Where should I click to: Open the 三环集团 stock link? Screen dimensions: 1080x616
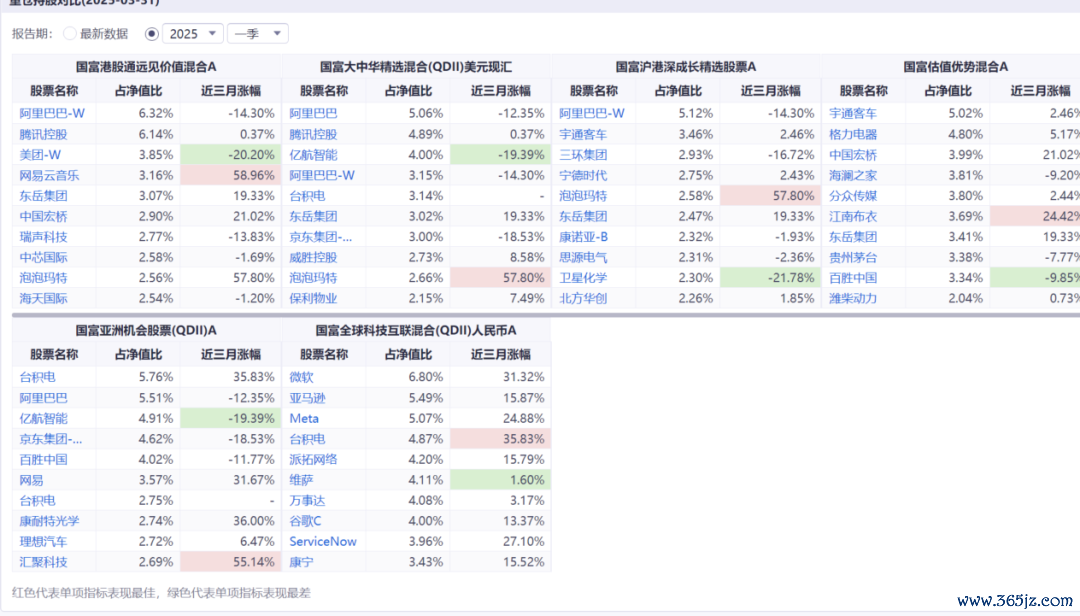[x=583, y=155]
